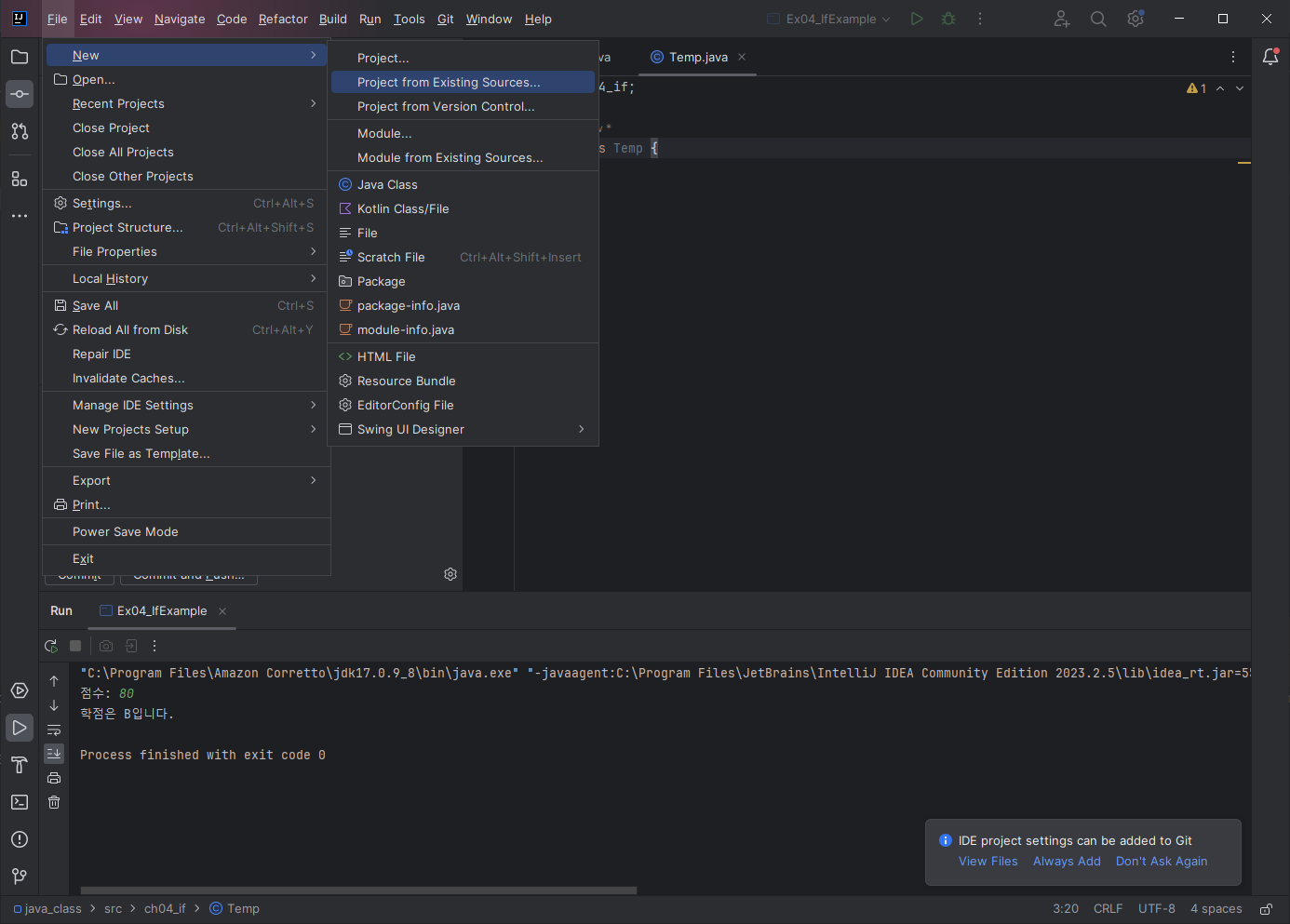This screenshot has height=924, width=1290.
Task: Switch to the Temp.java editor tab
Action: (x=698, y=57)
